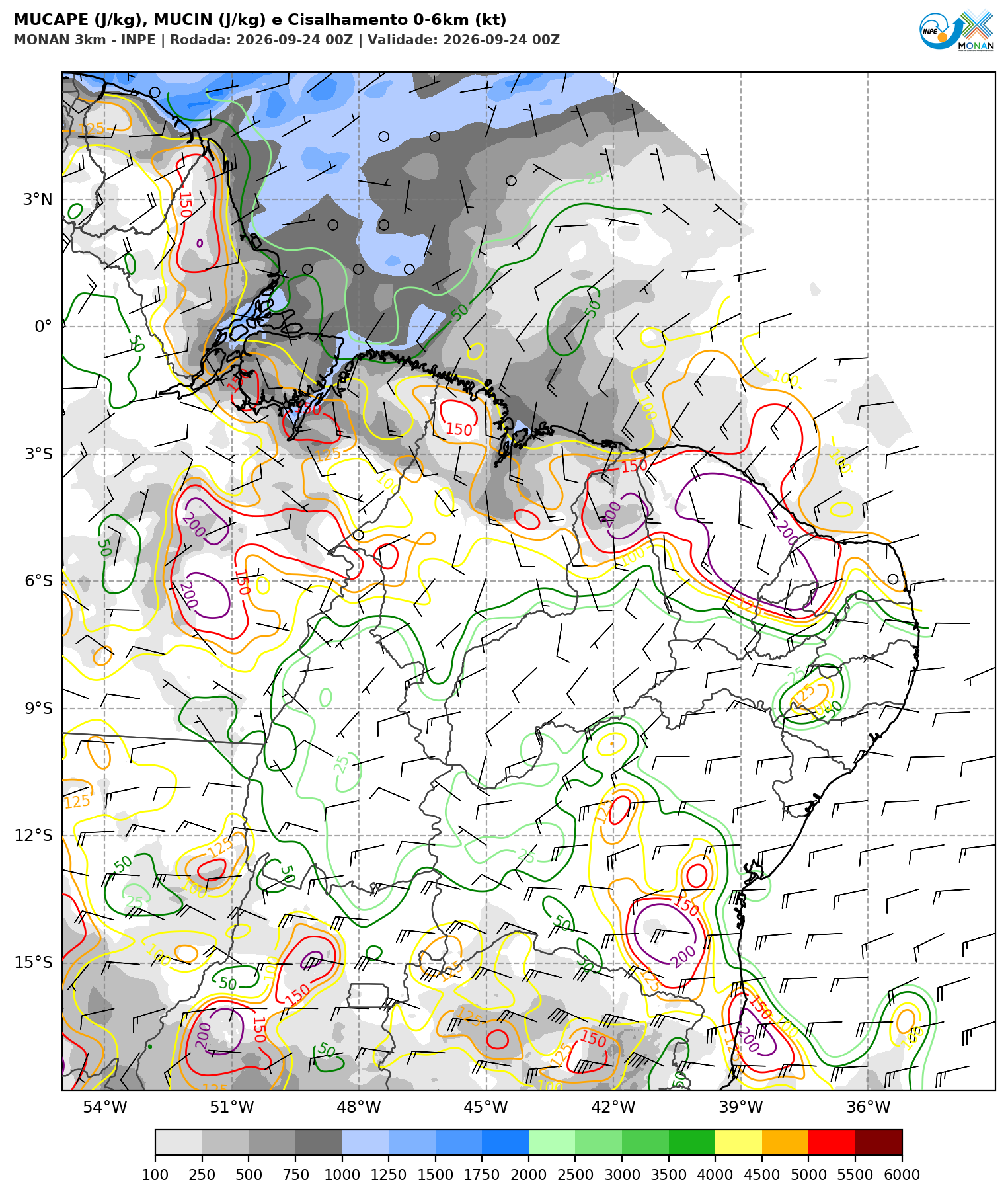Select the 36°W longitude axis label

(868, 1107)
